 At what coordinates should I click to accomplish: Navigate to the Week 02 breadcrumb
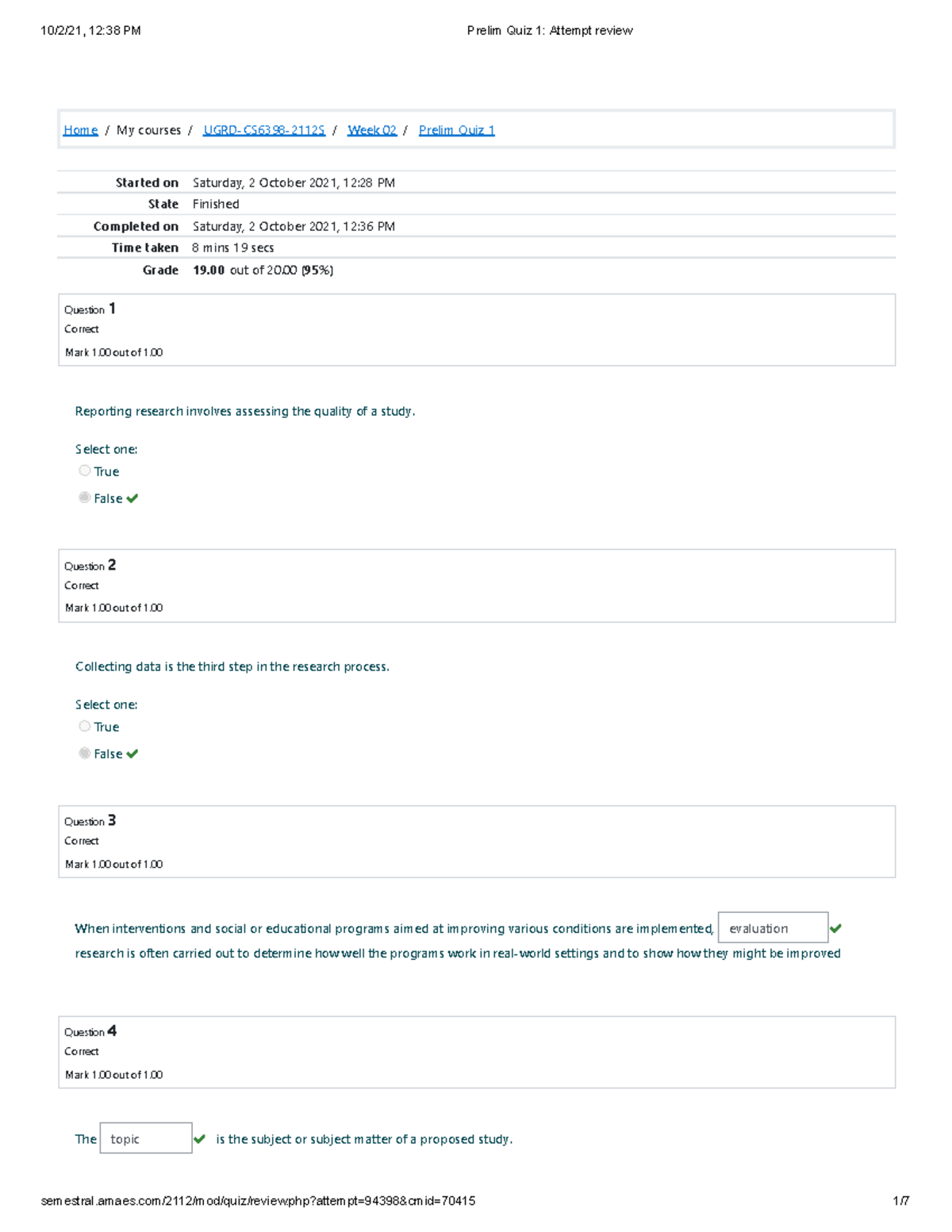pyautogui.click(x=371, y=130)
